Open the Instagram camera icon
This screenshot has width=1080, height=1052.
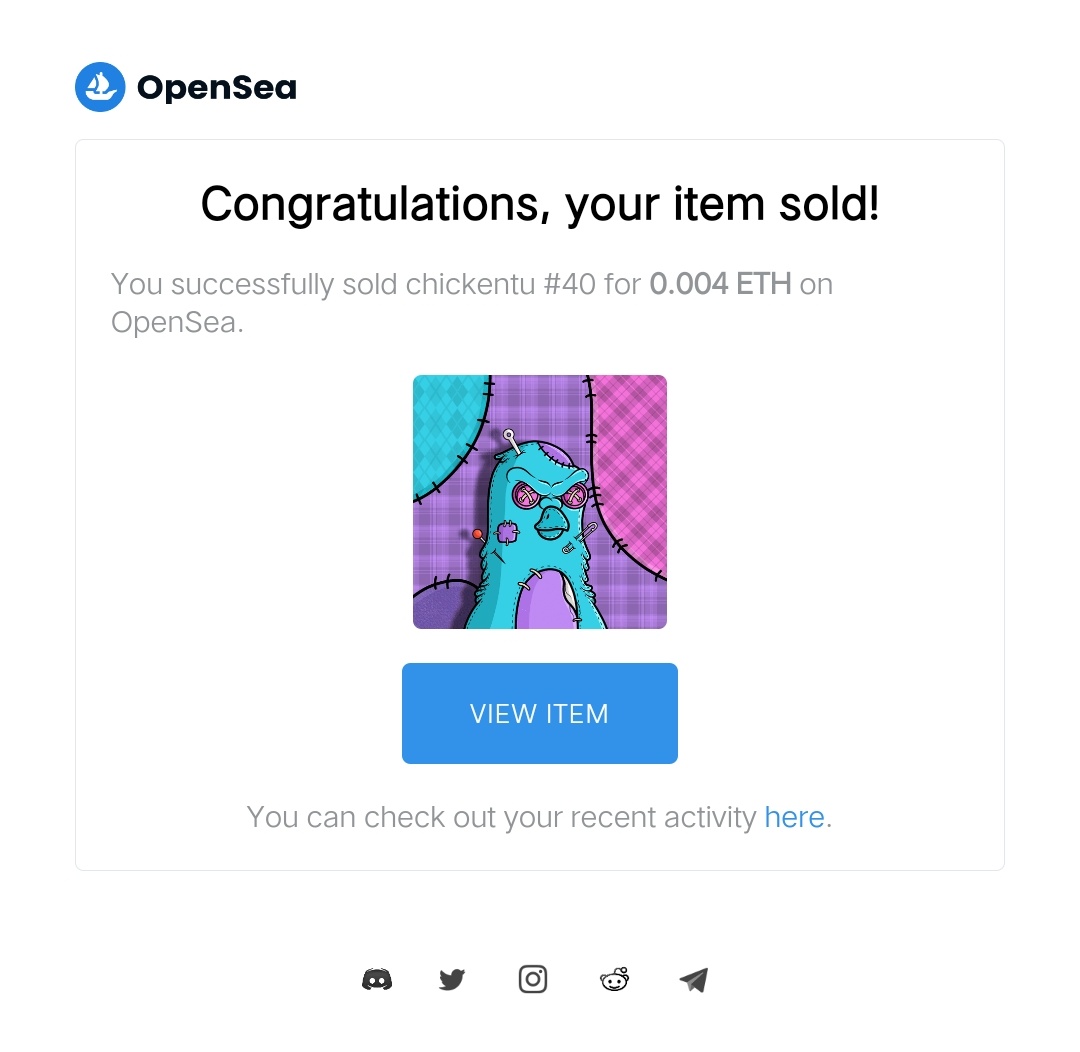532,979
